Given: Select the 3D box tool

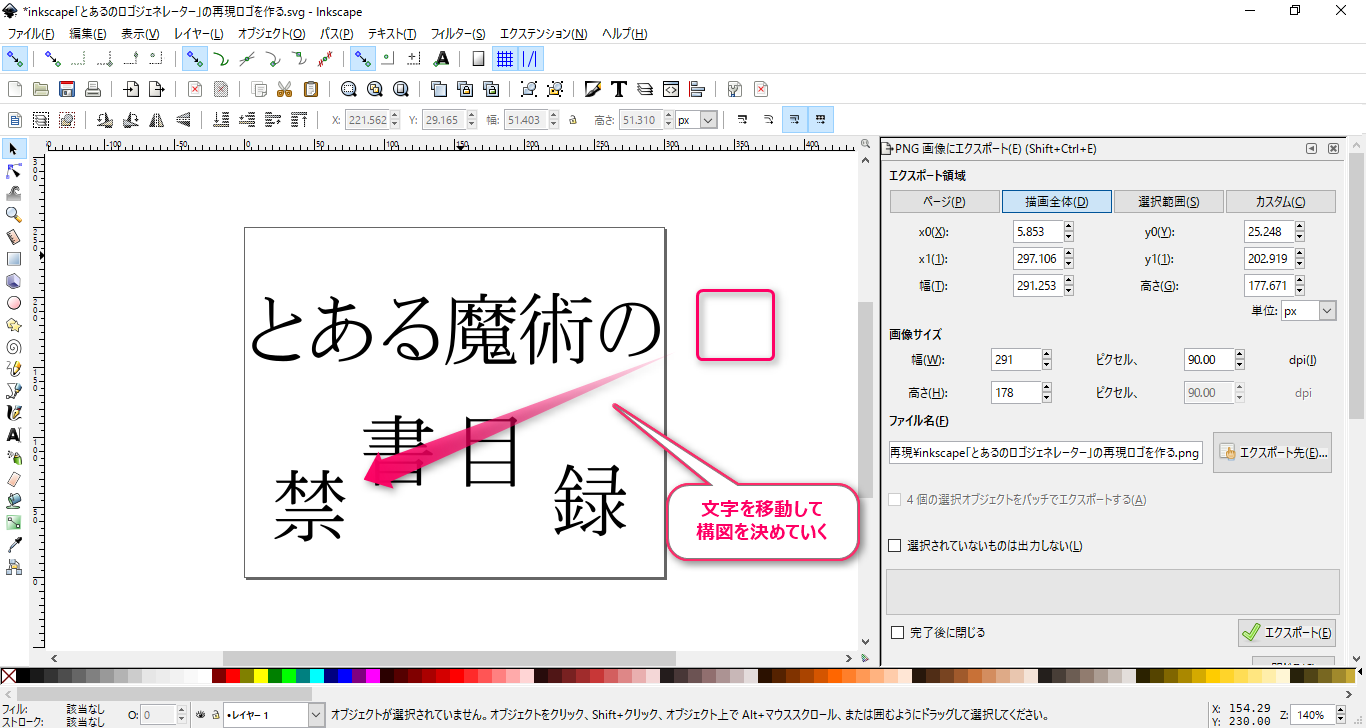Looking at the screenshot, I should [14, 281].
